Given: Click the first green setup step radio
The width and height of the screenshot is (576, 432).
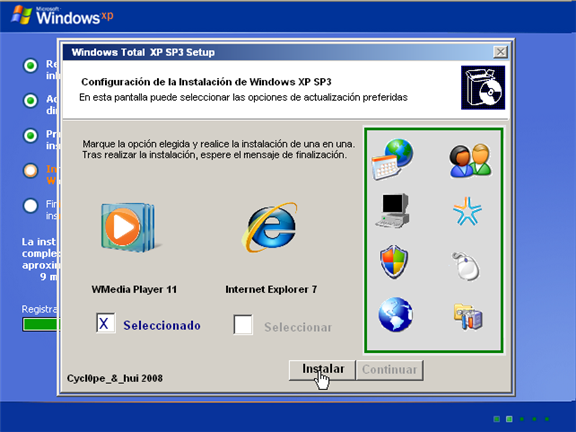Looking at the screenshot, I should click(30, 66).
